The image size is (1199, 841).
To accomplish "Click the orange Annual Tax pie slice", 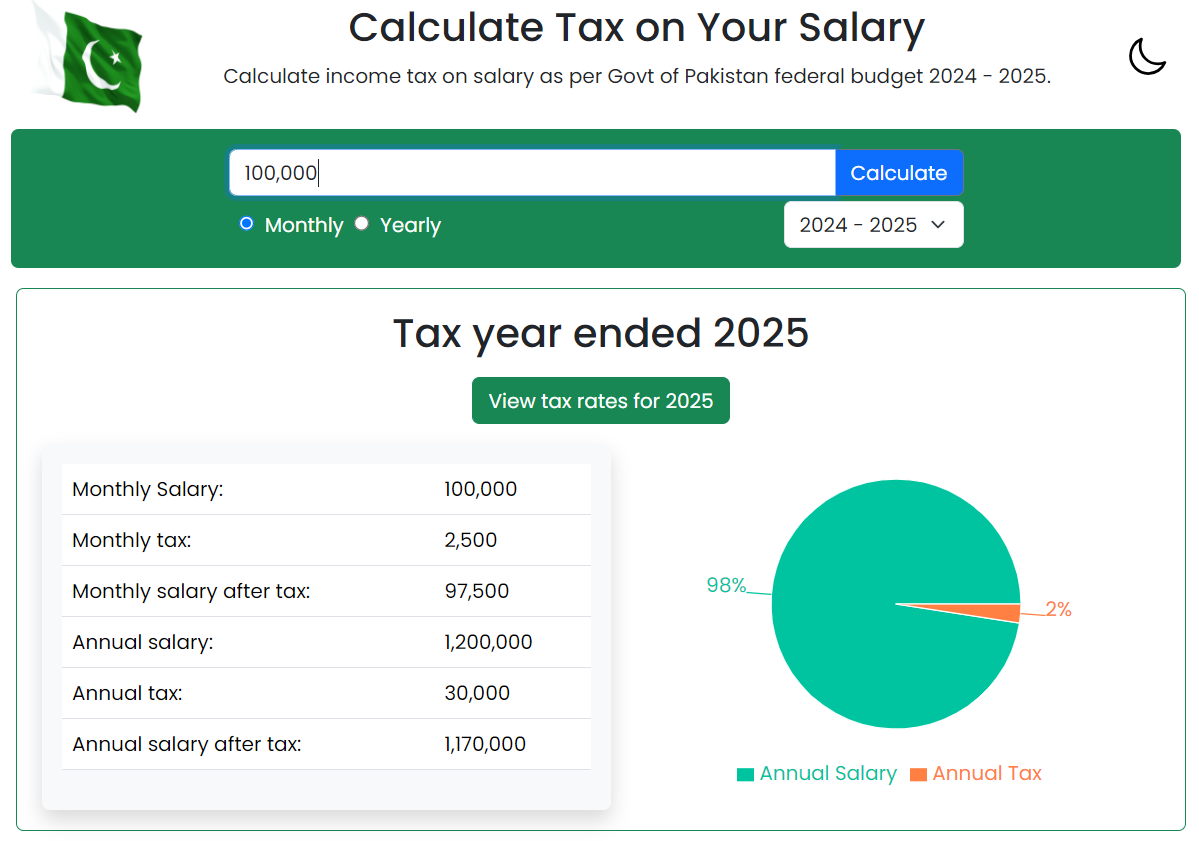I will click(x=1005, y=612).
